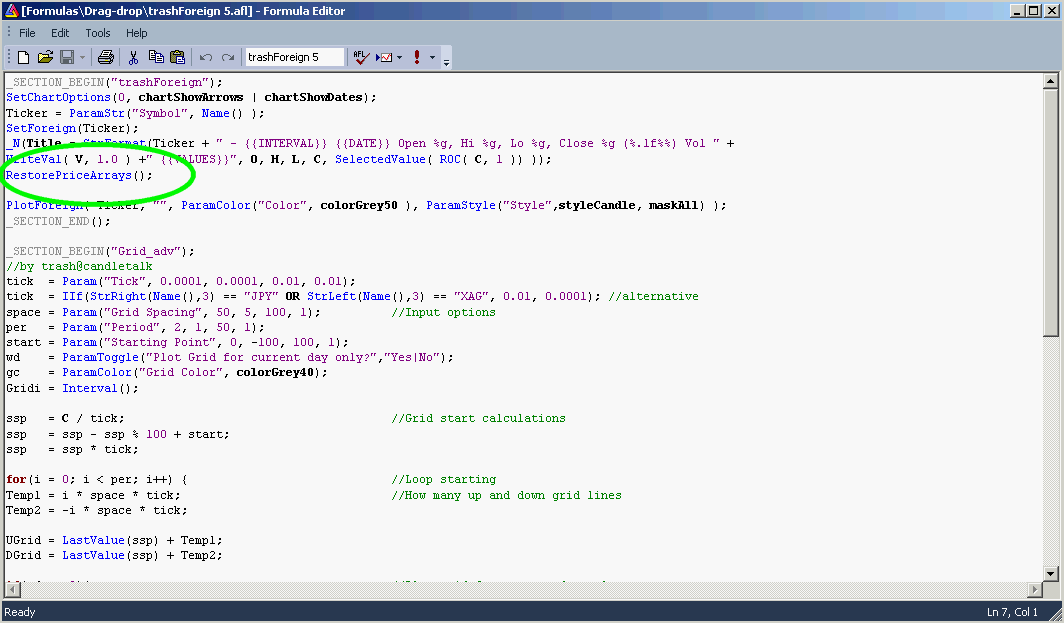Click the trashForeign 5 formula name field

(294, 58)
